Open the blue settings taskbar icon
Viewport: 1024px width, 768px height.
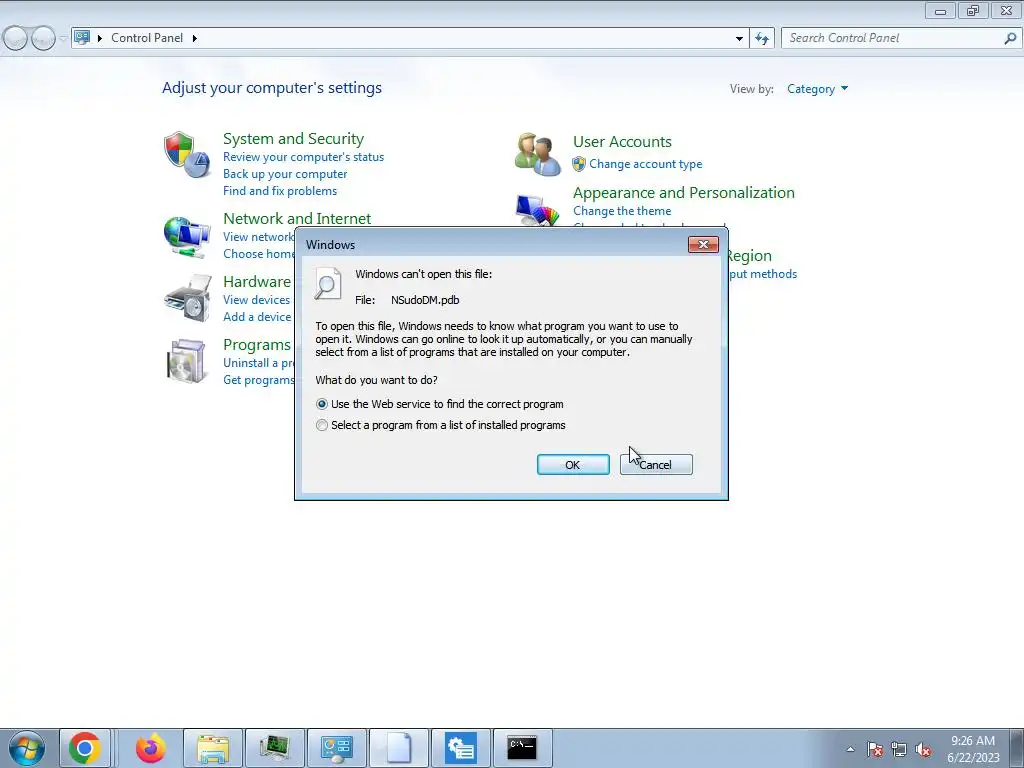click(460, 748)
